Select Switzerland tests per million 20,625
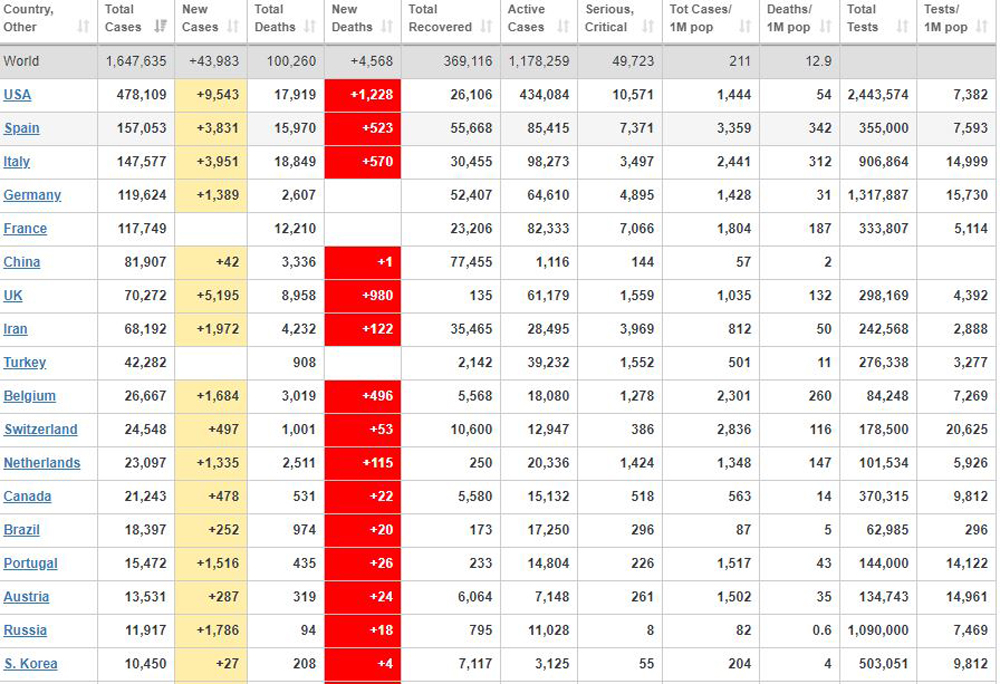1000x684 pixels. (967, 430)
